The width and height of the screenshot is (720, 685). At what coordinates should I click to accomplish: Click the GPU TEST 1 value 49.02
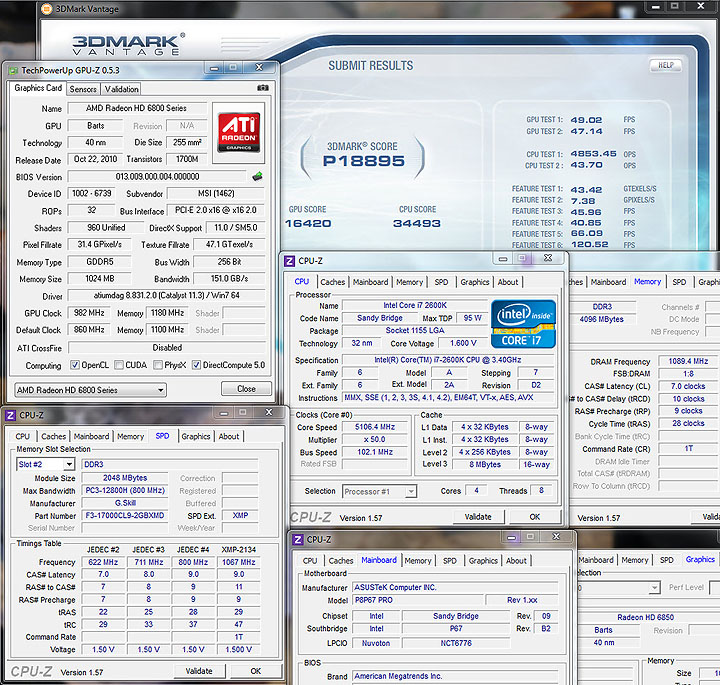tap(586, 120)
